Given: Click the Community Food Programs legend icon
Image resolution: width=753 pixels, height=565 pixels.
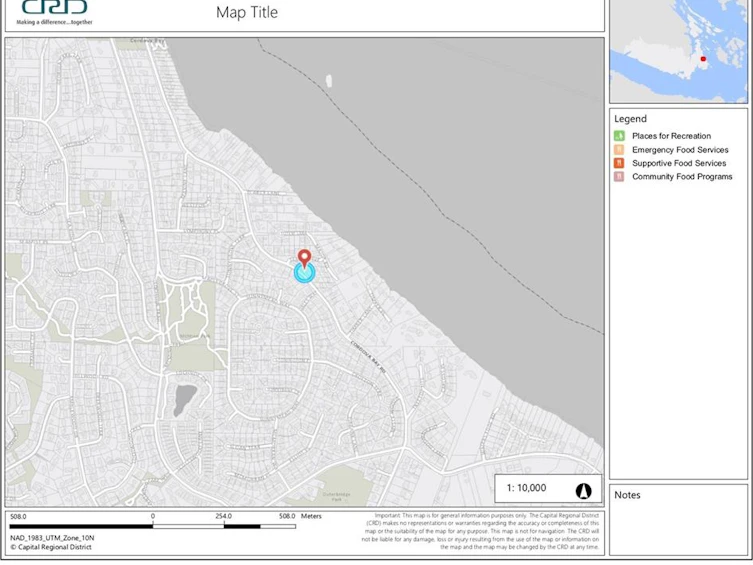Looking at the screenshot, I should 619,176.
